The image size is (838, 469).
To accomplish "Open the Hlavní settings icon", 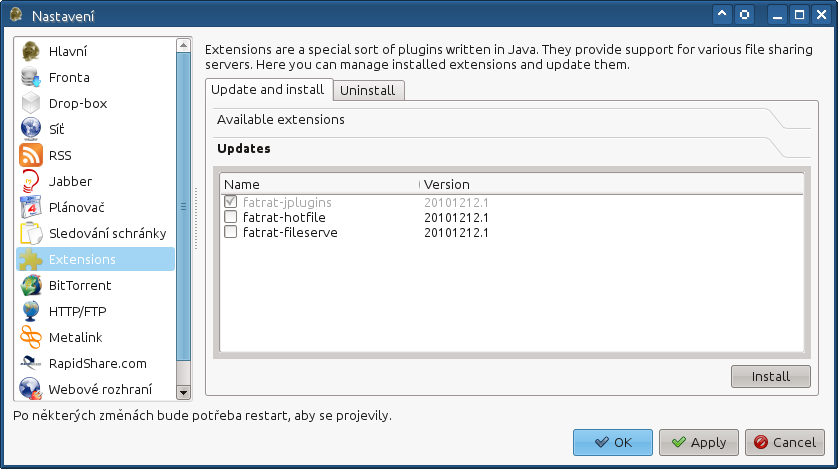I will [31, 51].
